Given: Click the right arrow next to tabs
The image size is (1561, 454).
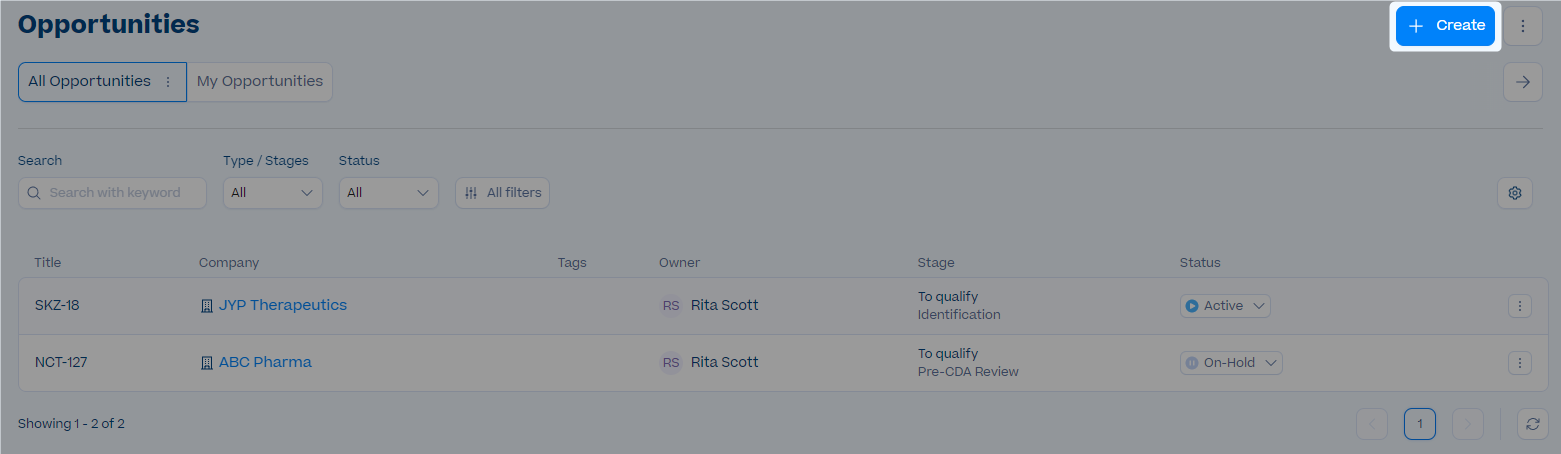Looking at the screenshot, I should coord(1523,82).
